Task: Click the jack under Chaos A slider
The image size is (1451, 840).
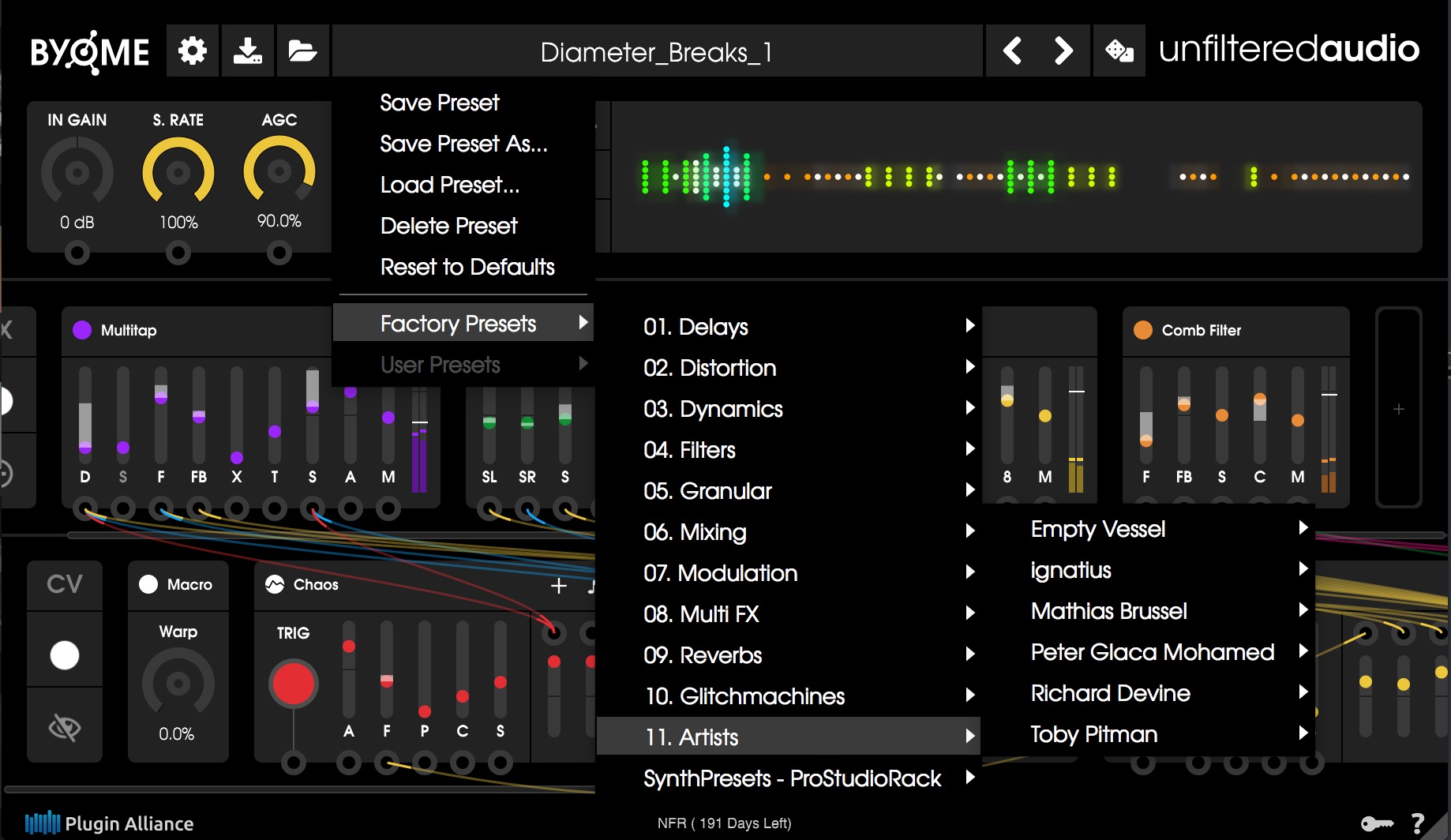Action: (x=349, y=763)
